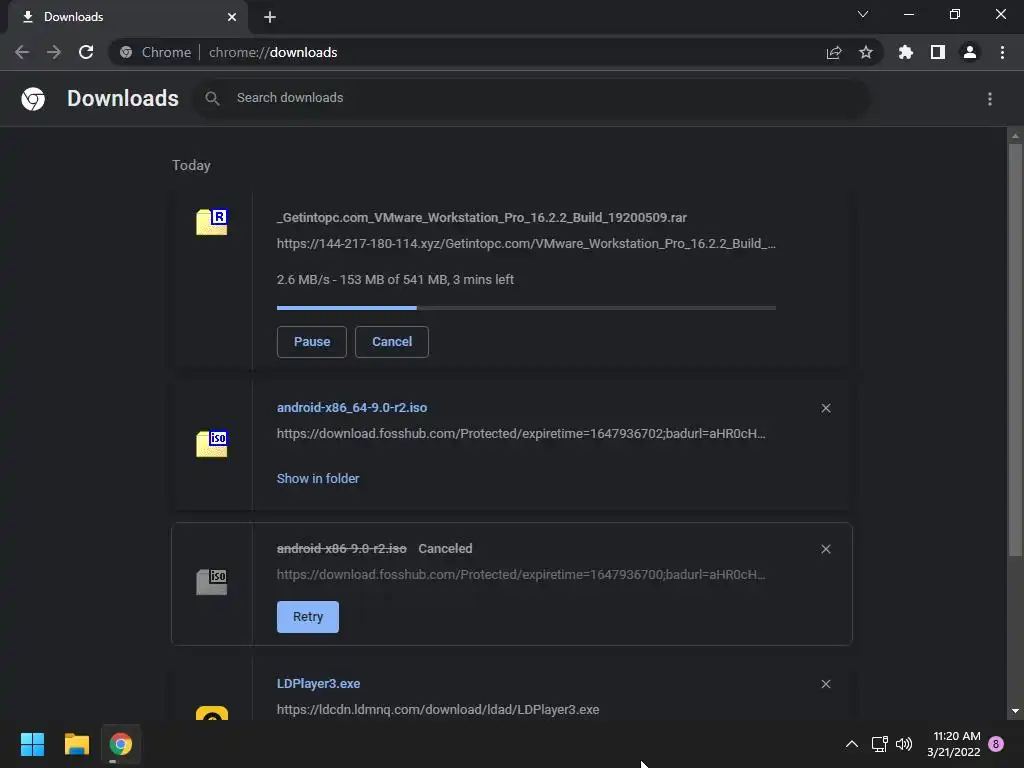Open the Extensions puzzle icon
This screenshot has width=1024, height=768.
pyautogui.click(x=906, y=52)
